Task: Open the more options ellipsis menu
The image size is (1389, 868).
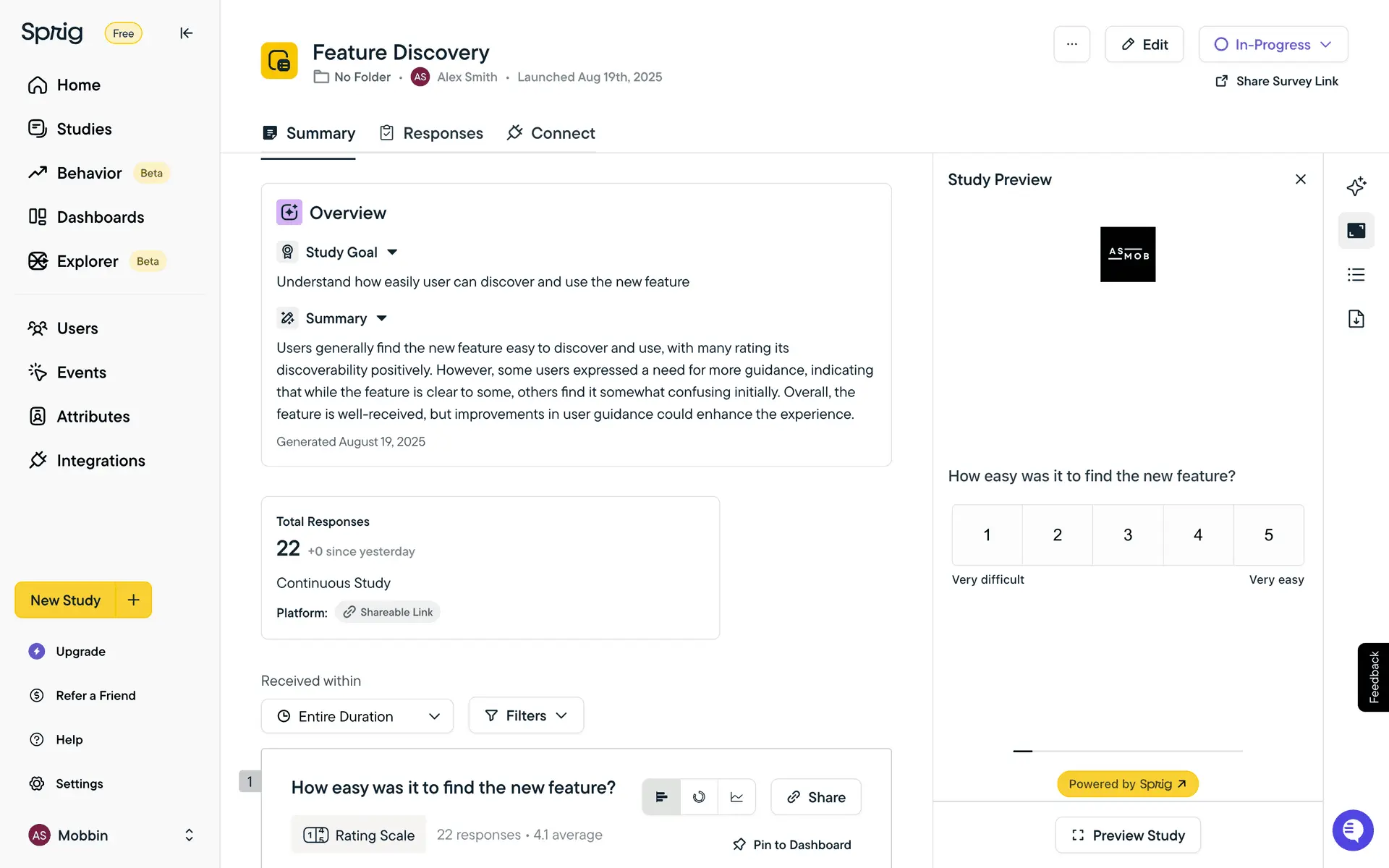Action: tap(1071, 44)
